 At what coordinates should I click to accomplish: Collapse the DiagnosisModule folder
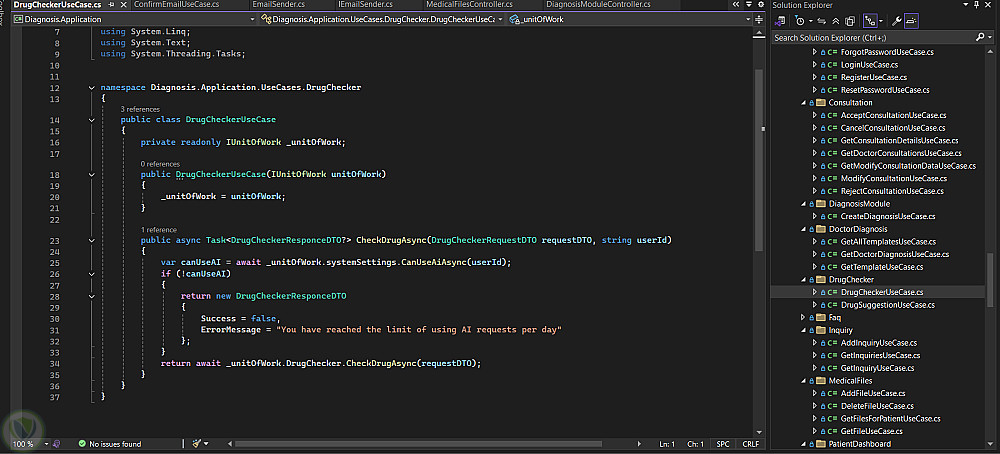pos(804,203)
